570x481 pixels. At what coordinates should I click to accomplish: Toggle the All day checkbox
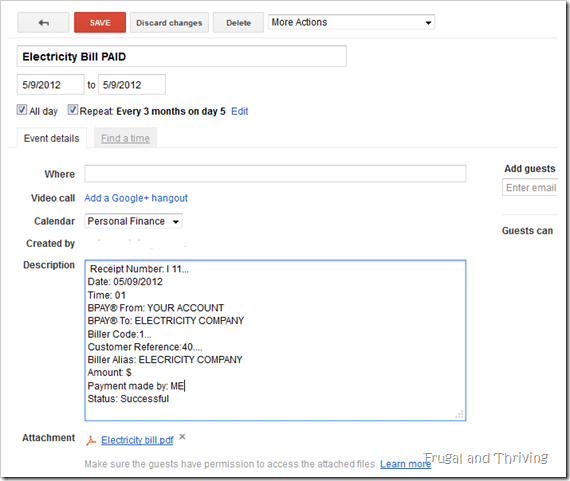(22, 110)
